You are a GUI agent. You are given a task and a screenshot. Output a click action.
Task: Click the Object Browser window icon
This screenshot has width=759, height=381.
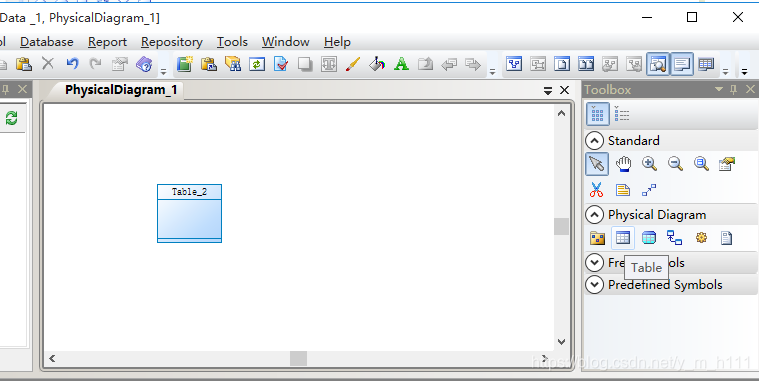click(x=514, y=64)
